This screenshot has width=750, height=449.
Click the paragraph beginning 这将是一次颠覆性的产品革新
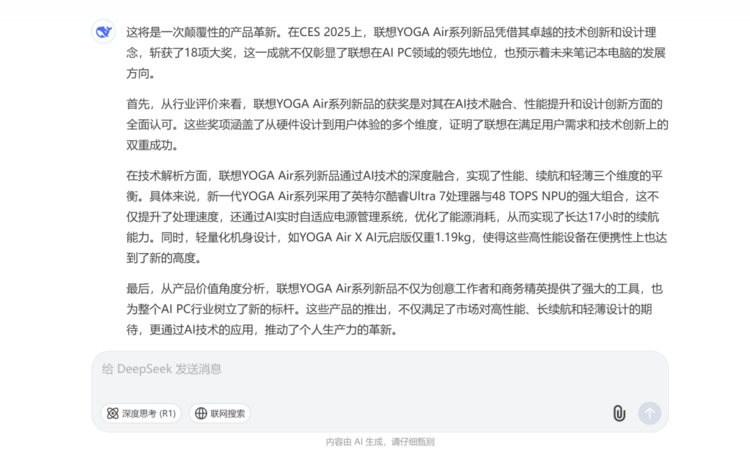[396, 53]
